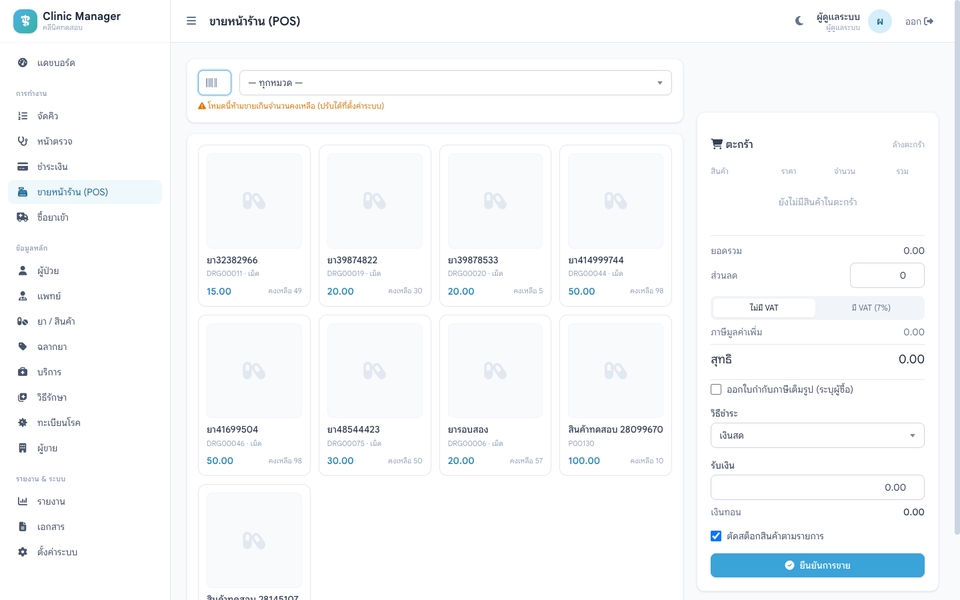Screen dimensions: 960x600
Task: Click the ส่วนลด discount input field
Action: [x=887, y=276]
